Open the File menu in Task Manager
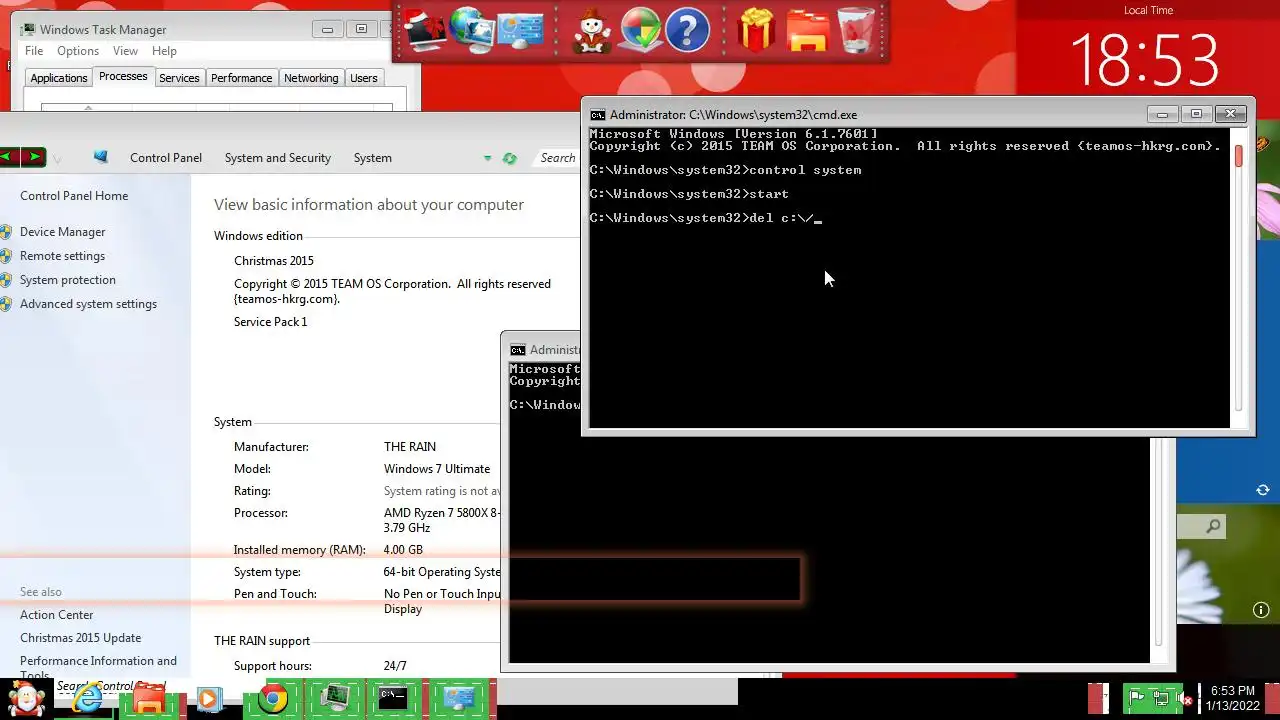 (x=34, y=51)
